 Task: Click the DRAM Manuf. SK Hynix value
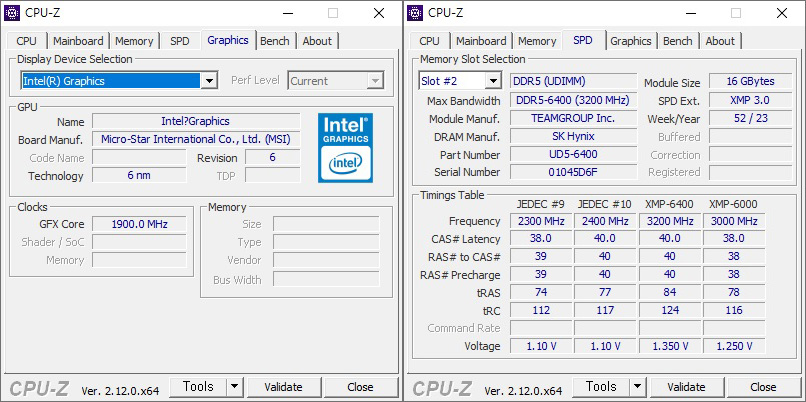(573, 136)
